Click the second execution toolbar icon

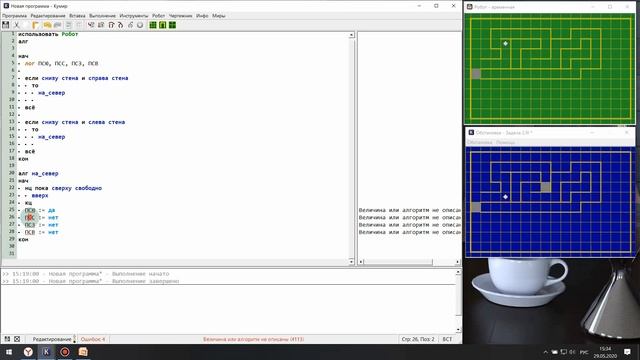click(x=101, y=25)
